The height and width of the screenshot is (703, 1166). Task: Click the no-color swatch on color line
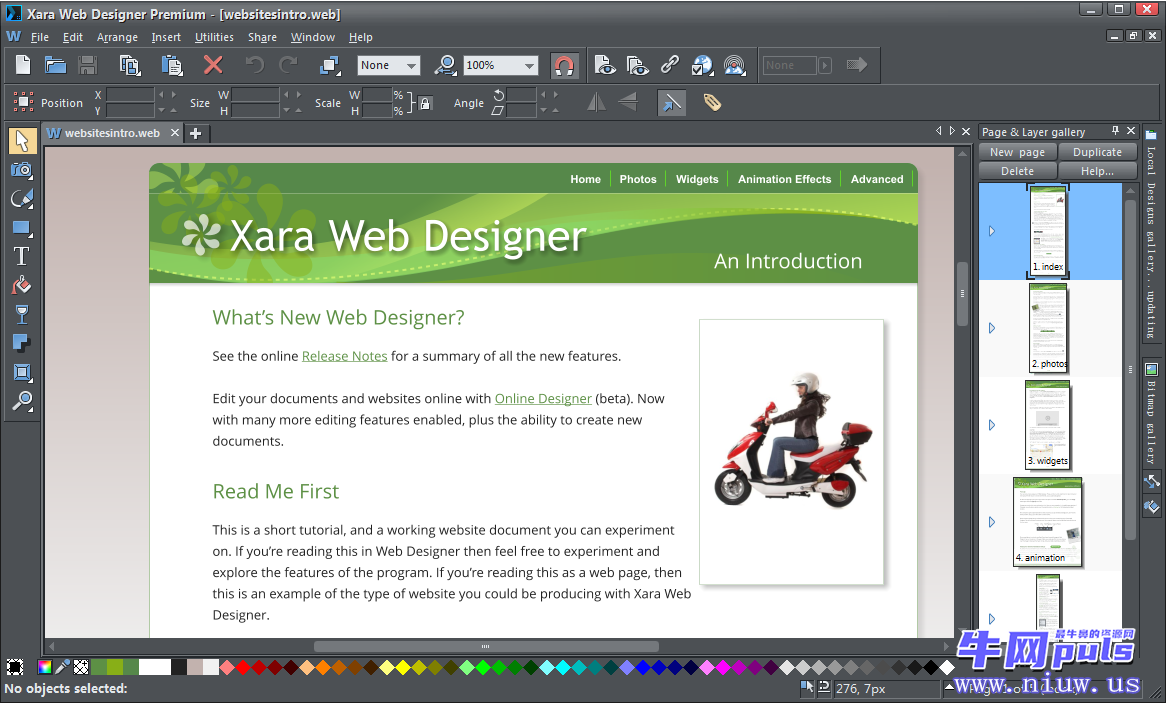click(x=80, y=667)
